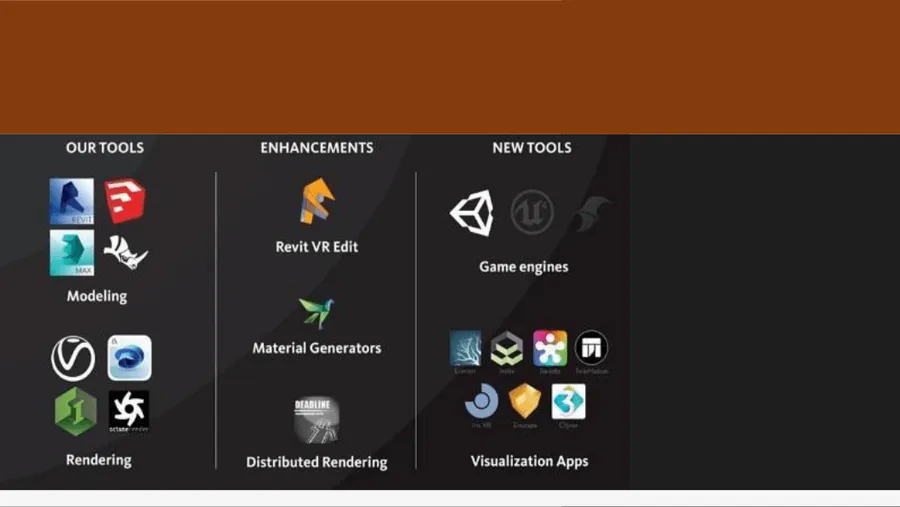The width and height of the screenshot is (900, 507).
Task: Select the Cl3ver app icon
Action: coord(568,401)
